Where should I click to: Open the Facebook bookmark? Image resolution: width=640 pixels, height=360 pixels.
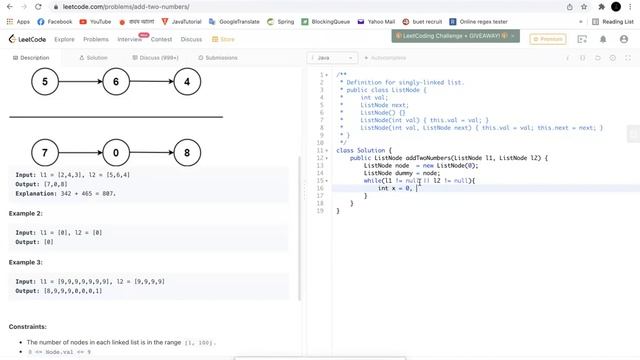[55, 22]
